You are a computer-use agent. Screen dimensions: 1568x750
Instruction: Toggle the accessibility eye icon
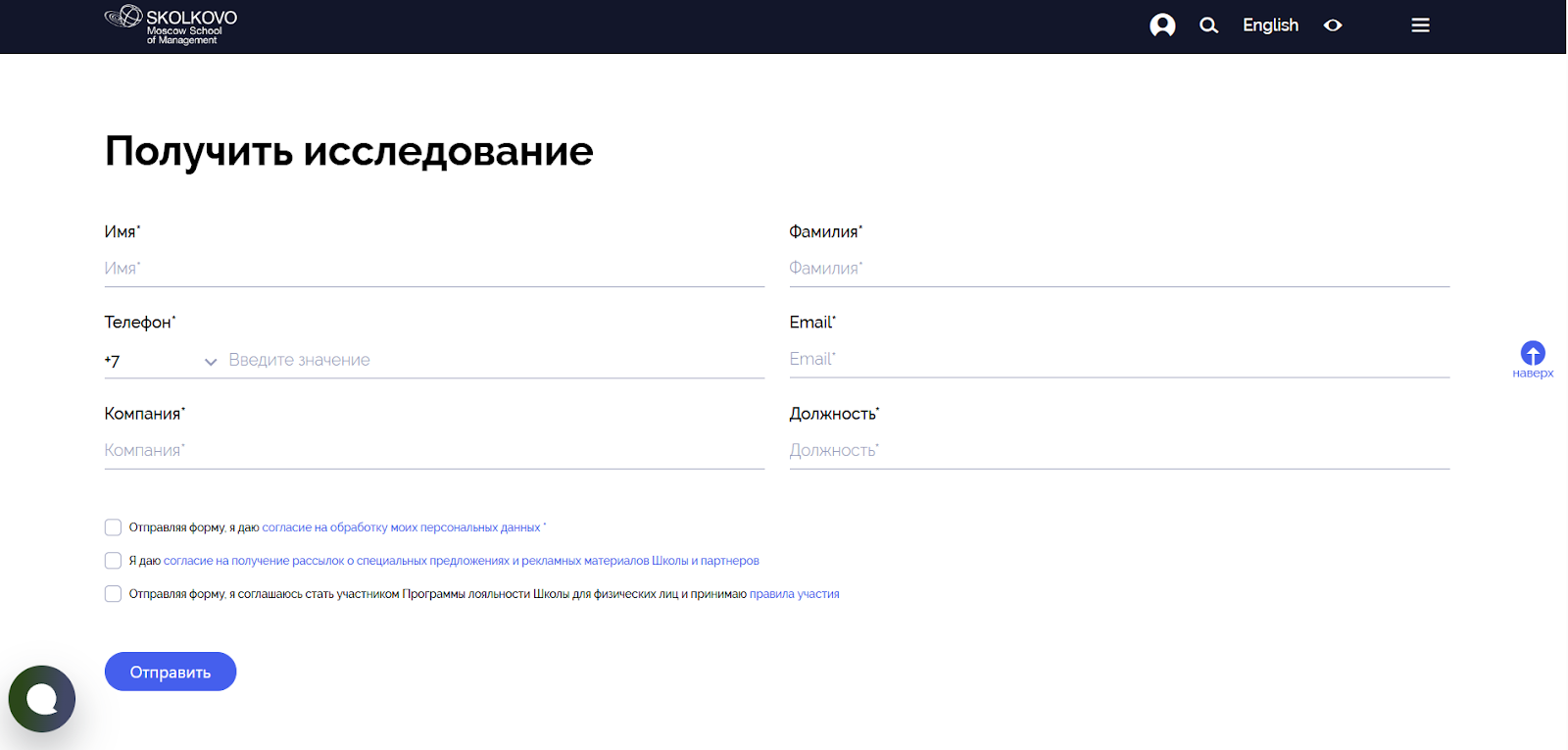pyautogui.click(x=1333, y=25)
